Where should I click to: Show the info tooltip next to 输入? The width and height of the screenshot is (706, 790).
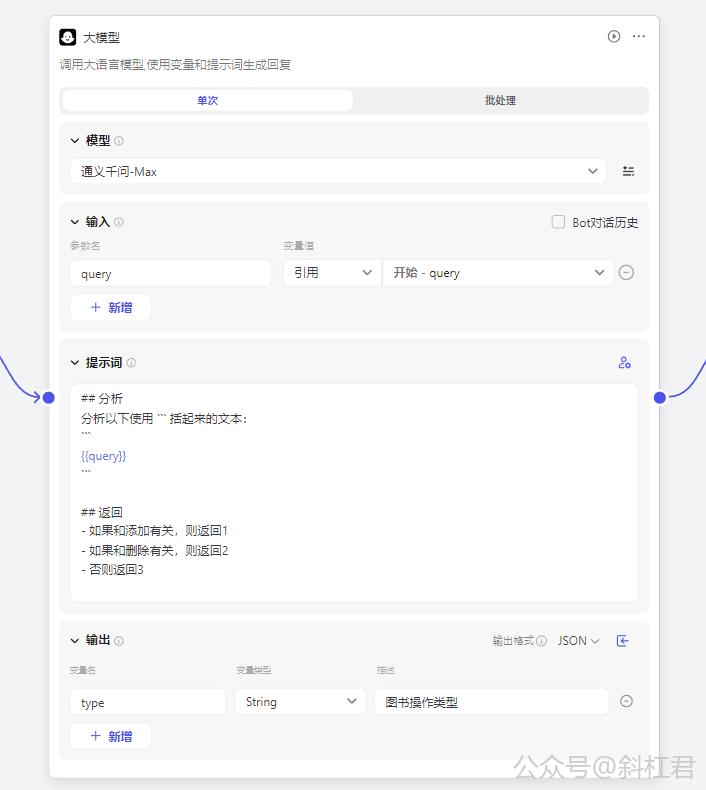(119, 222)
